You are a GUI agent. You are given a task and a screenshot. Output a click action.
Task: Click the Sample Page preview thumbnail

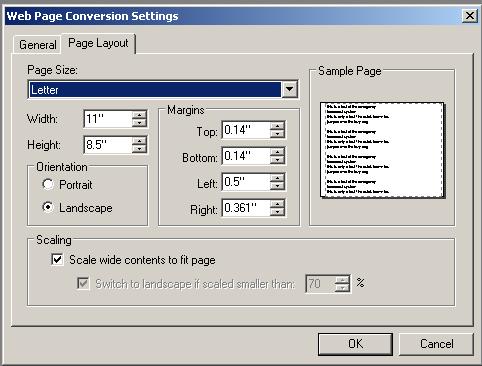(382, 150)
